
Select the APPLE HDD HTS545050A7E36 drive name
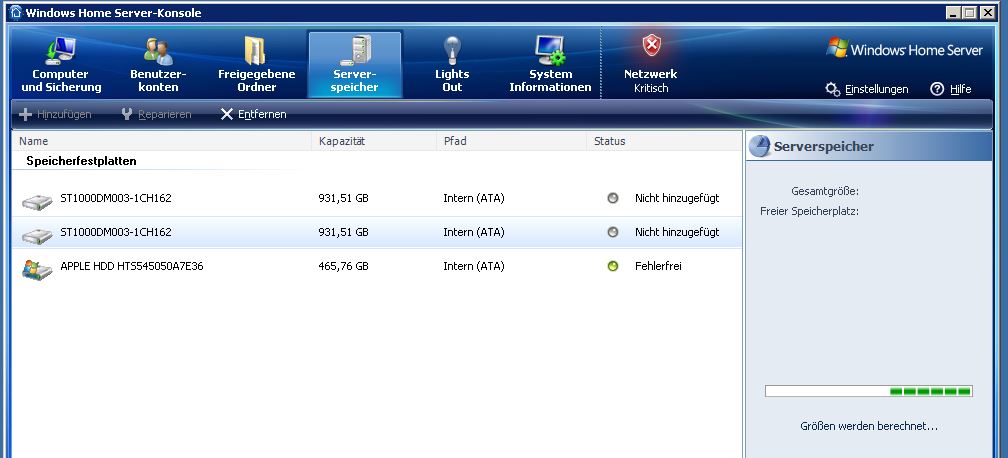(x=132, y=266)
